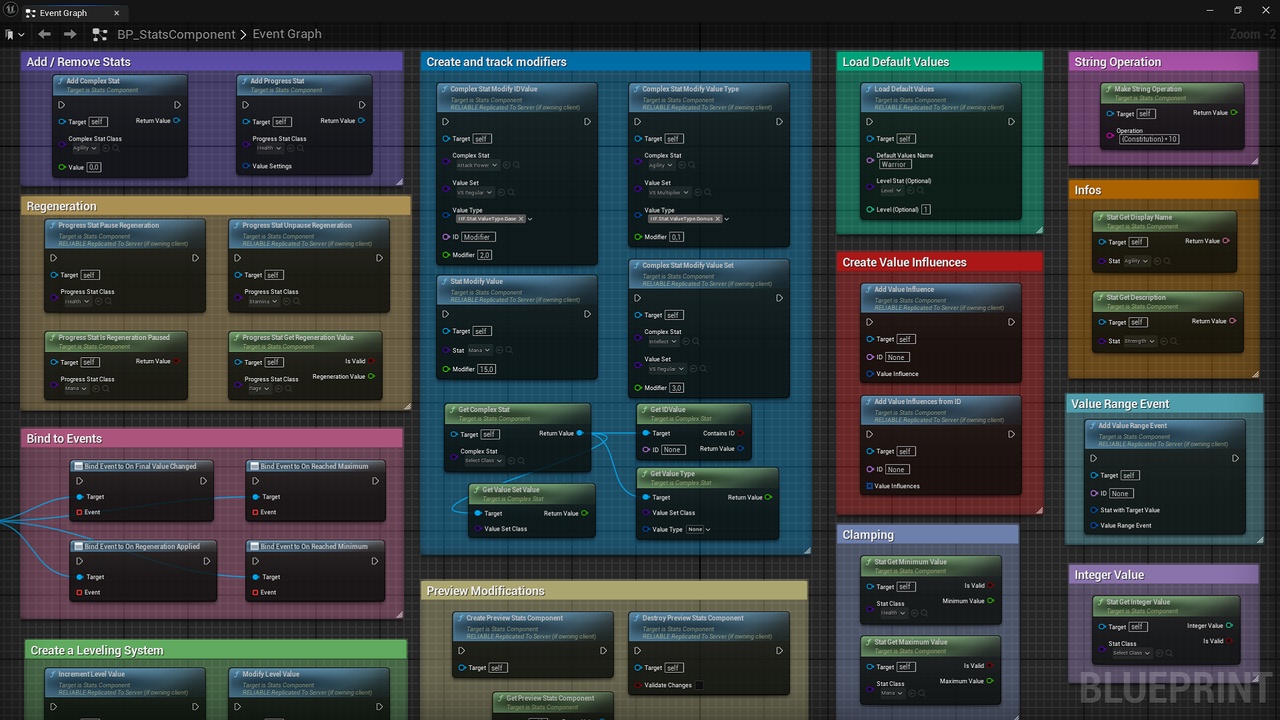This screenshot has height=720, width=1280.
Task: Close the Event Graph tab
Action: [x=116, y=13]
